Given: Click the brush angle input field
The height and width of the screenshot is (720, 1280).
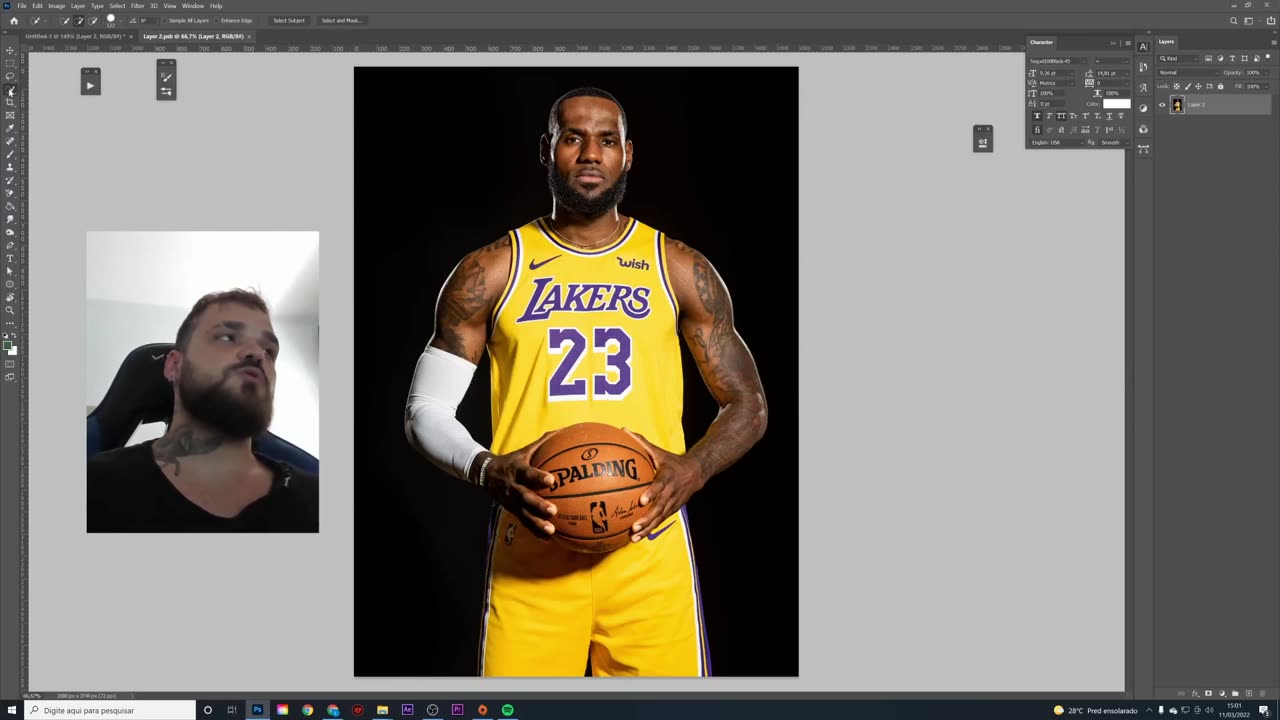Looking at the screenshot, I should click(148, 20).
